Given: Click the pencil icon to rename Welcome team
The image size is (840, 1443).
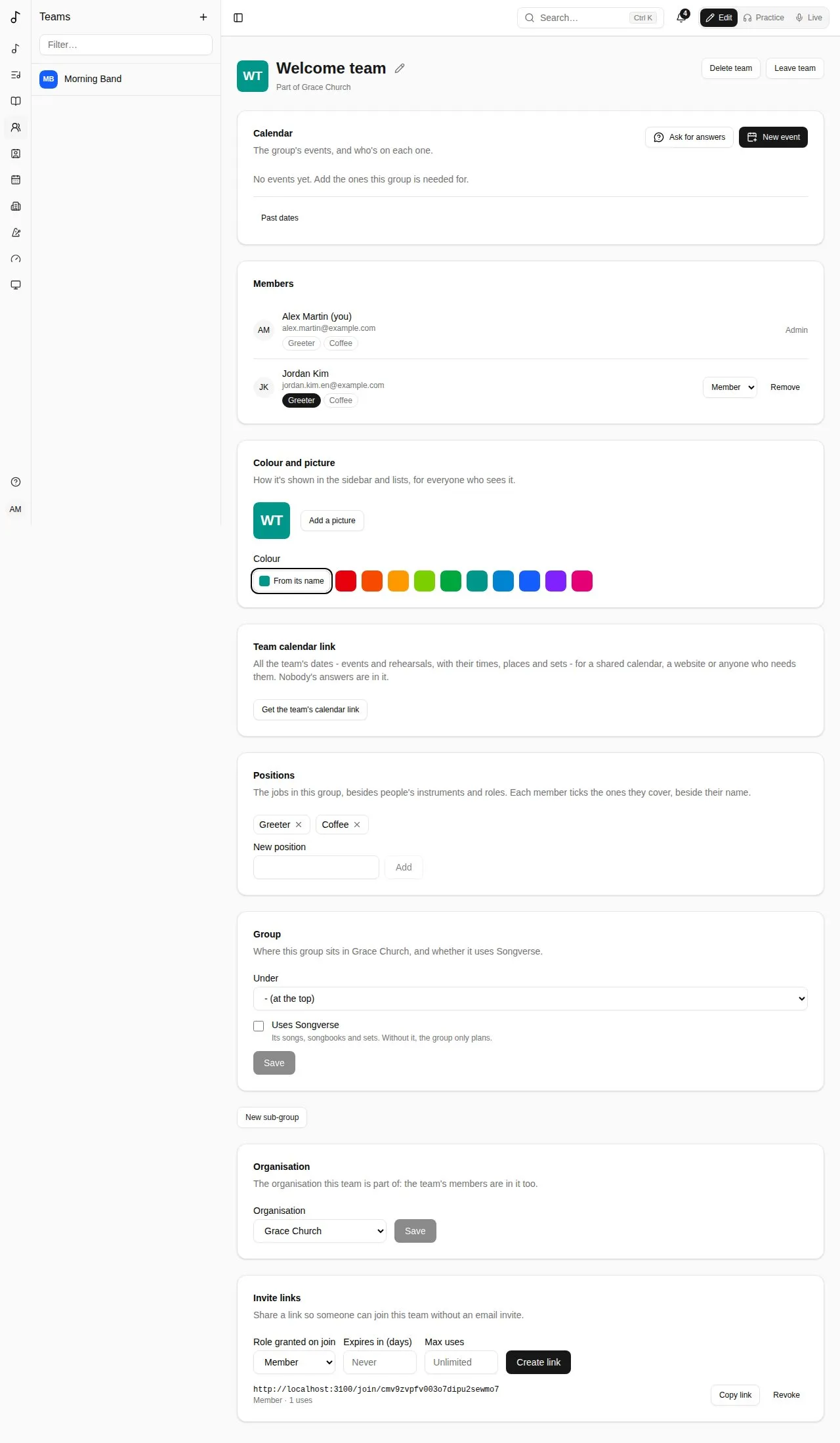Looking at the screenshot, I should point(400,68).
